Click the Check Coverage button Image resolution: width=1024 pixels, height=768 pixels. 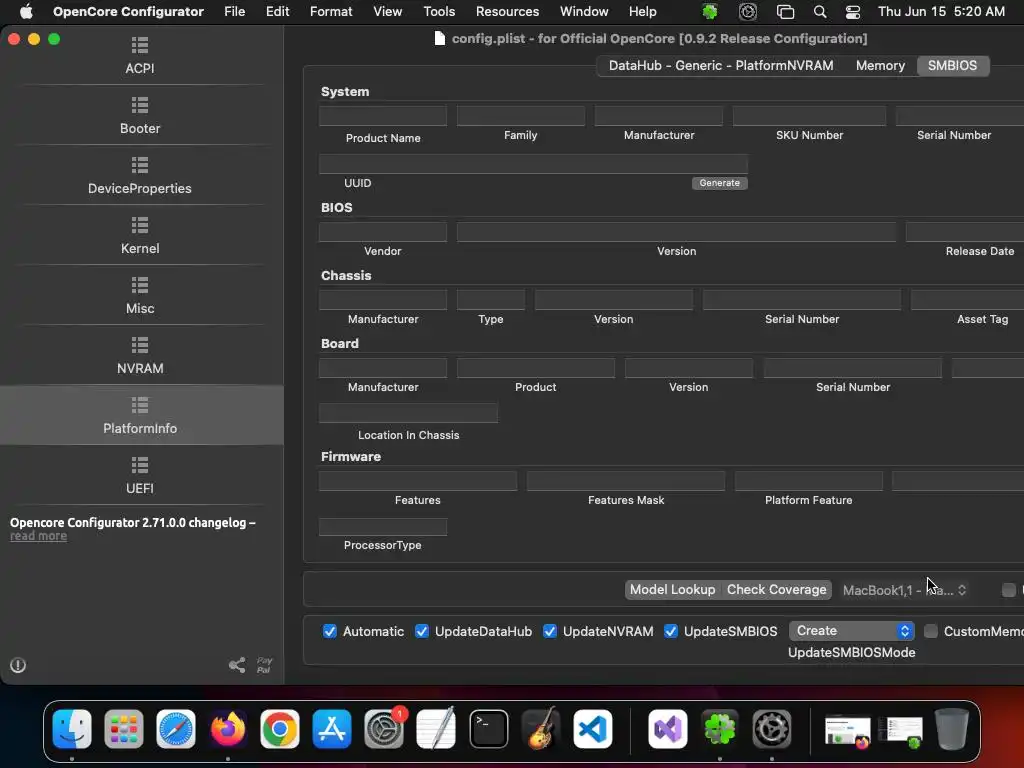coord(776,590)
